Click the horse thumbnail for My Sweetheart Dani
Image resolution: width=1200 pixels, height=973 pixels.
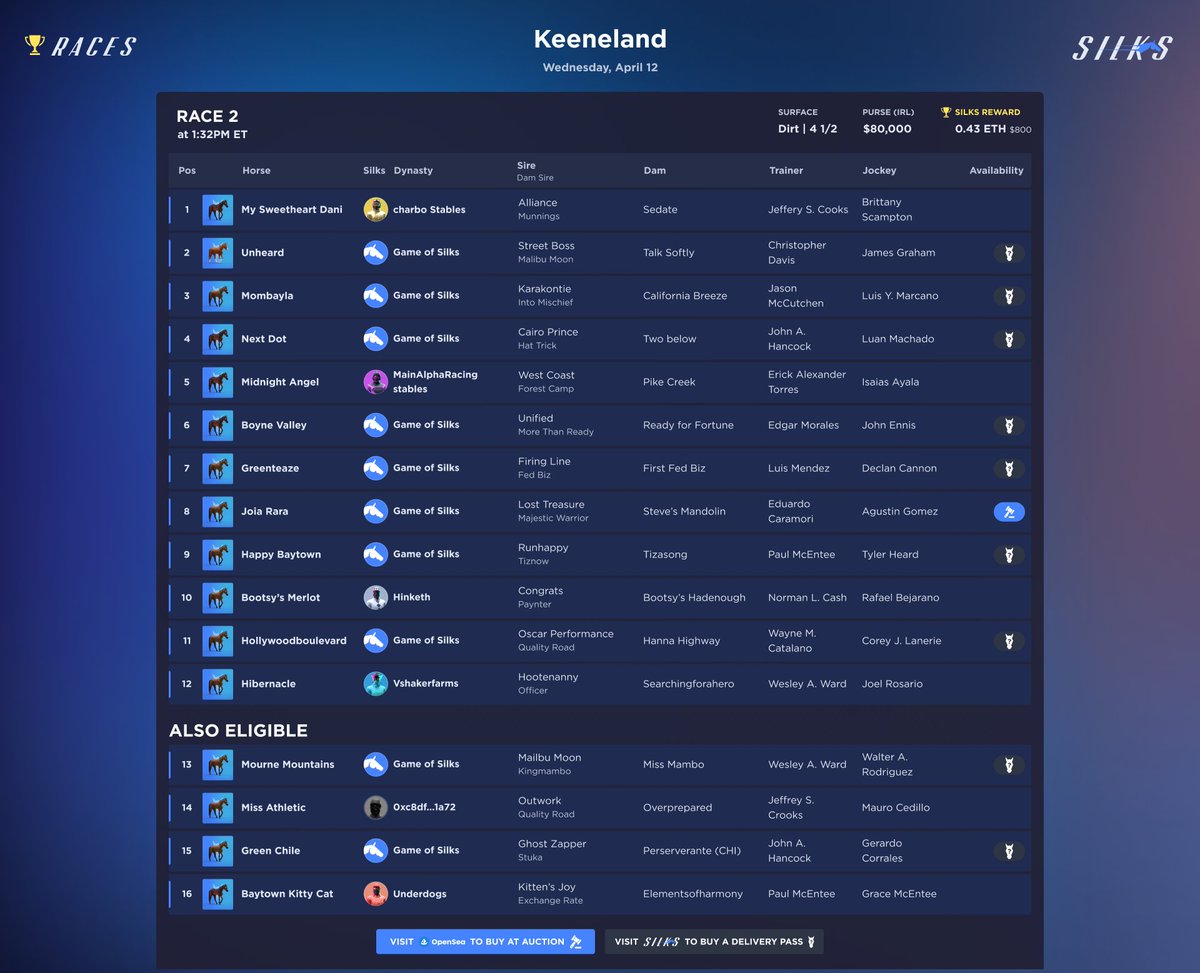click(217, 210)
